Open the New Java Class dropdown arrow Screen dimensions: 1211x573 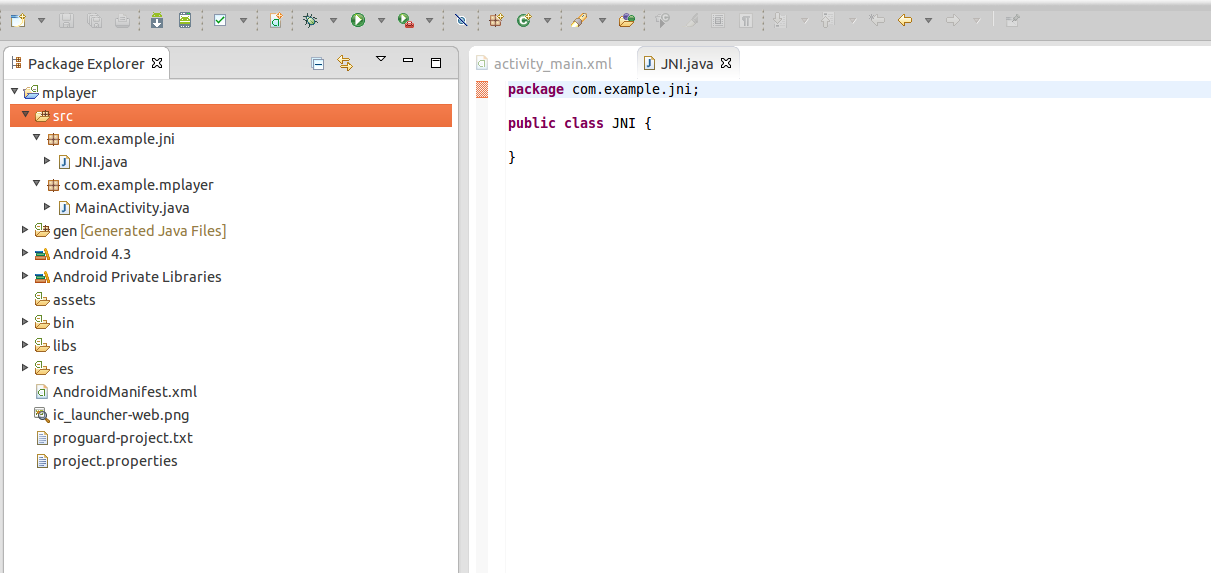click(547, 20)
